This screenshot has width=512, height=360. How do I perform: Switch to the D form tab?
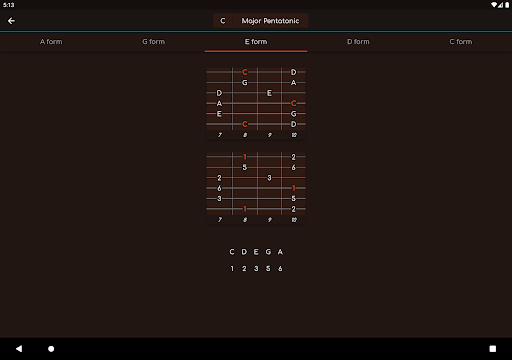point(358,42)
